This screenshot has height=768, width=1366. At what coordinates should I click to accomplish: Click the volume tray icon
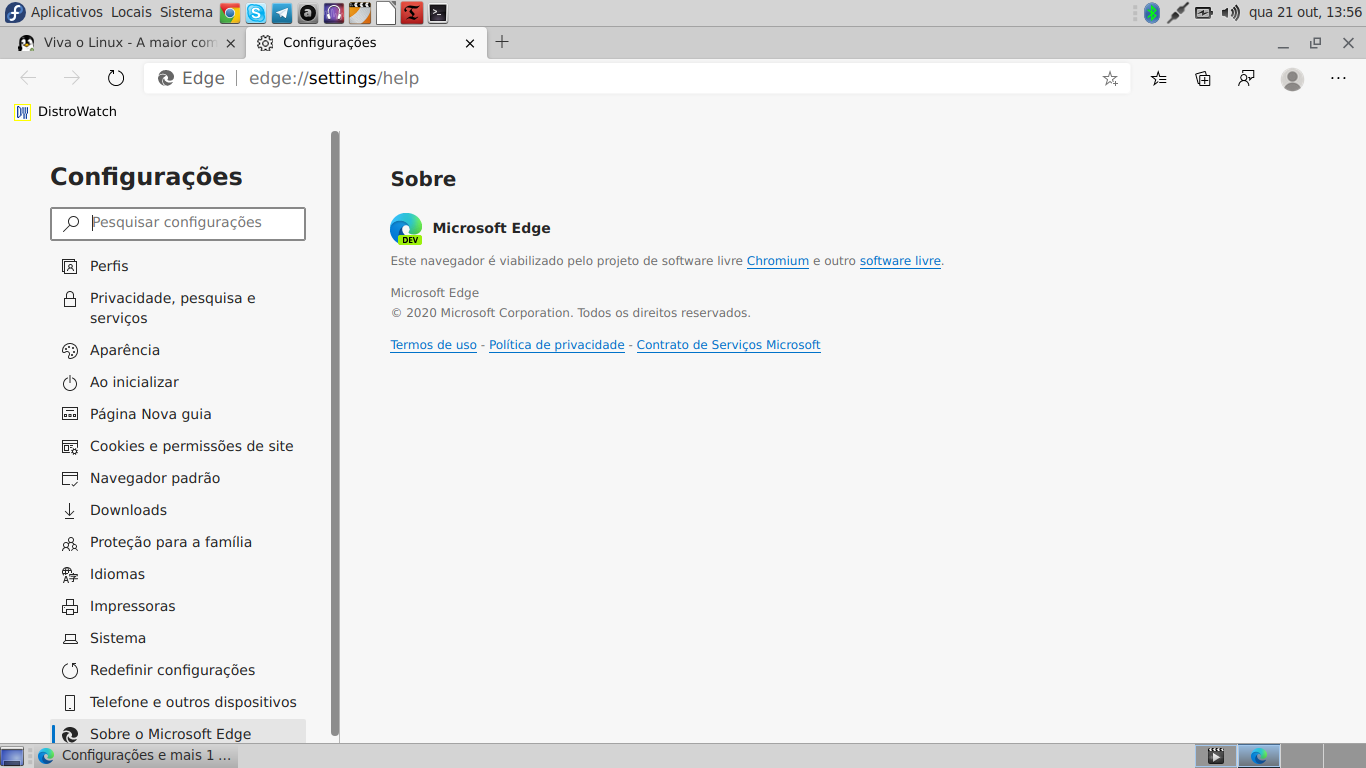(x=1231, y=13)
